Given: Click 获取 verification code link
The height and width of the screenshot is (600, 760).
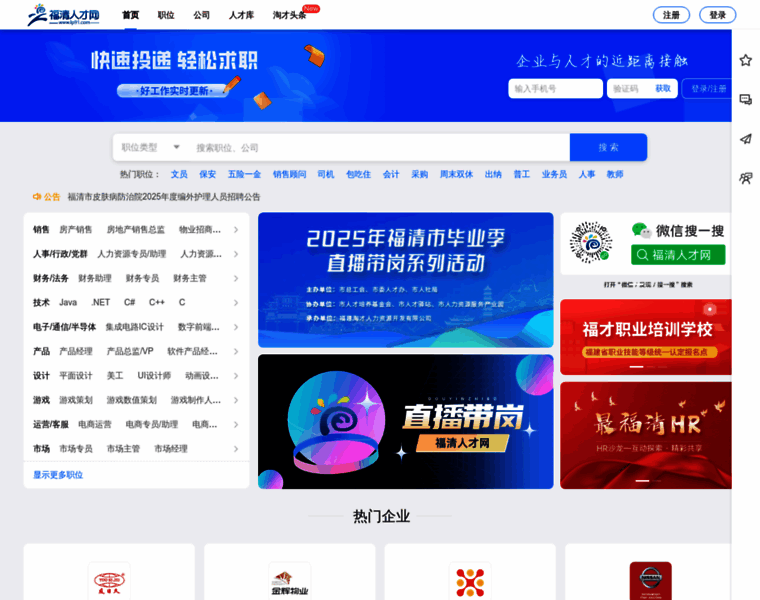Looking at the screenshot, I should (x=663, y=89).
